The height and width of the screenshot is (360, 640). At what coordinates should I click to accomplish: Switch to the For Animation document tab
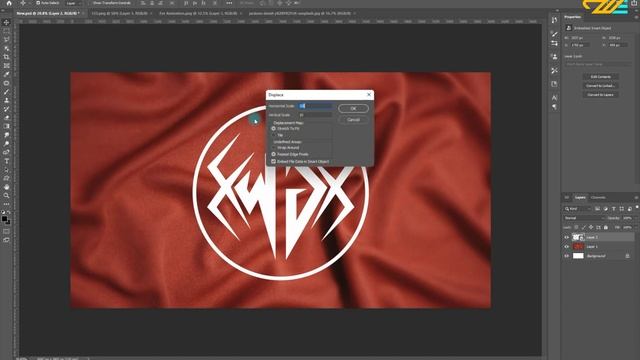(x=198, y=13)
